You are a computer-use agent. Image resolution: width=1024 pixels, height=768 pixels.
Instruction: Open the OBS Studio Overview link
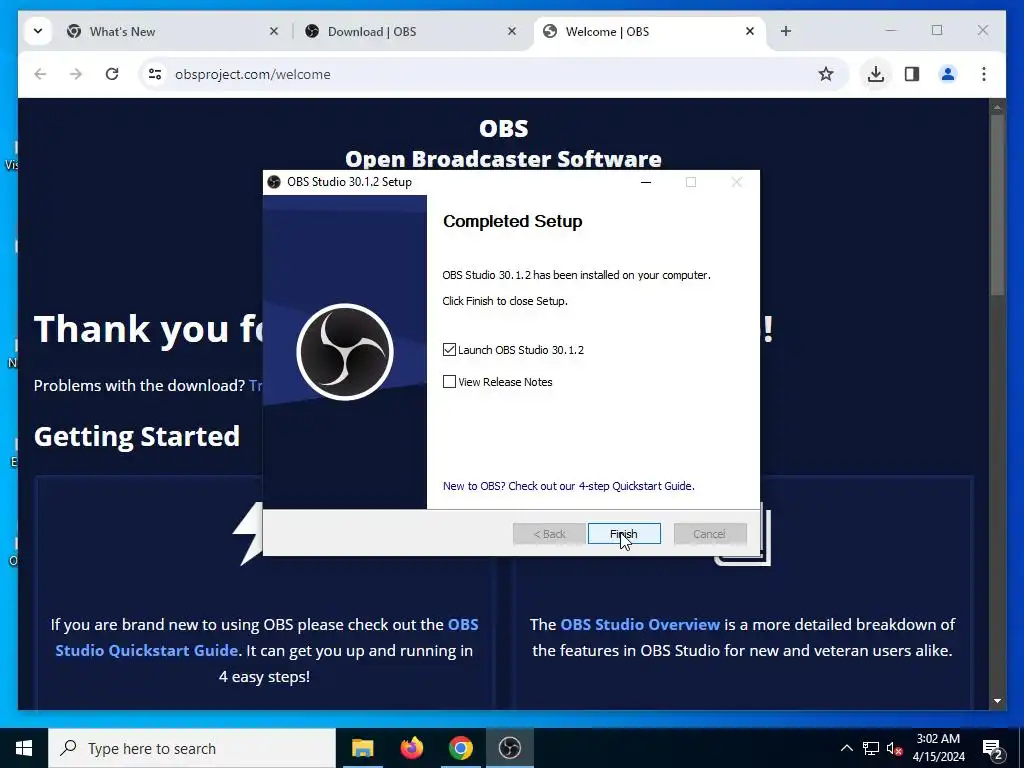click(640, 624)
